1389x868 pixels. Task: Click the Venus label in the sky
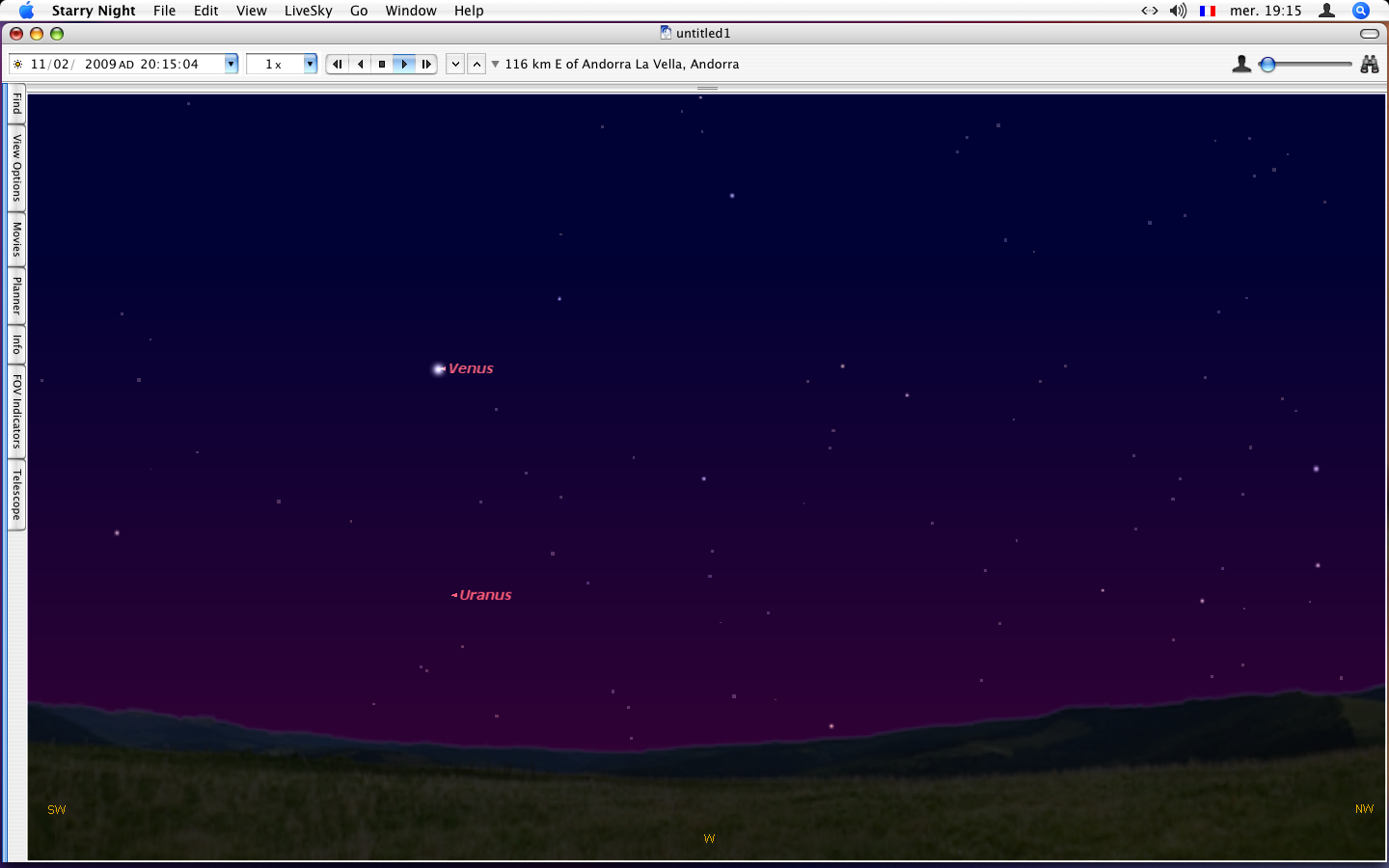(x=471, y=368)
